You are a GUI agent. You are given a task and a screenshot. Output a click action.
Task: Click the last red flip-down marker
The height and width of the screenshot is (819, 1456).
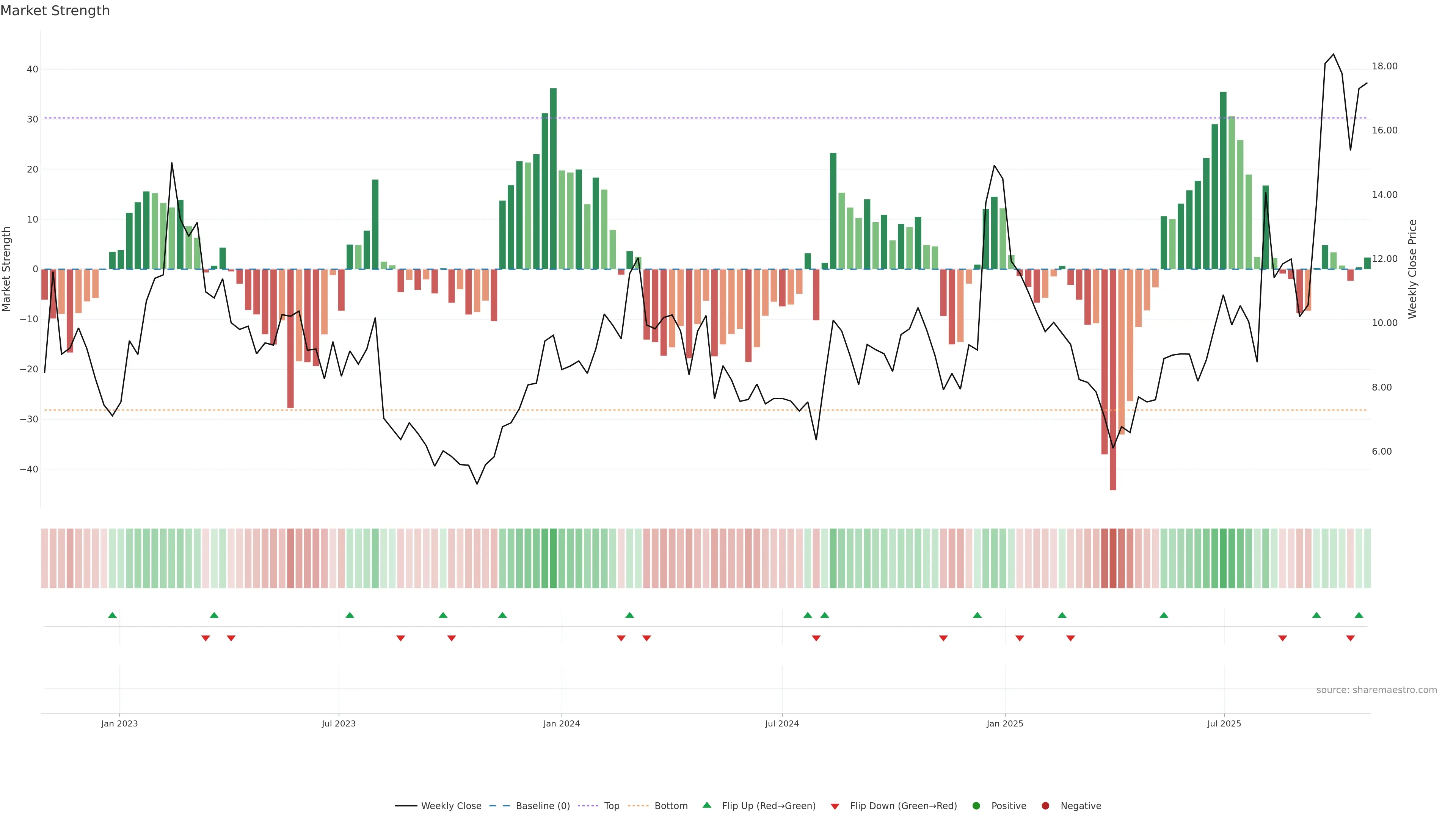pyautogui.click(x=1350, y=638)
